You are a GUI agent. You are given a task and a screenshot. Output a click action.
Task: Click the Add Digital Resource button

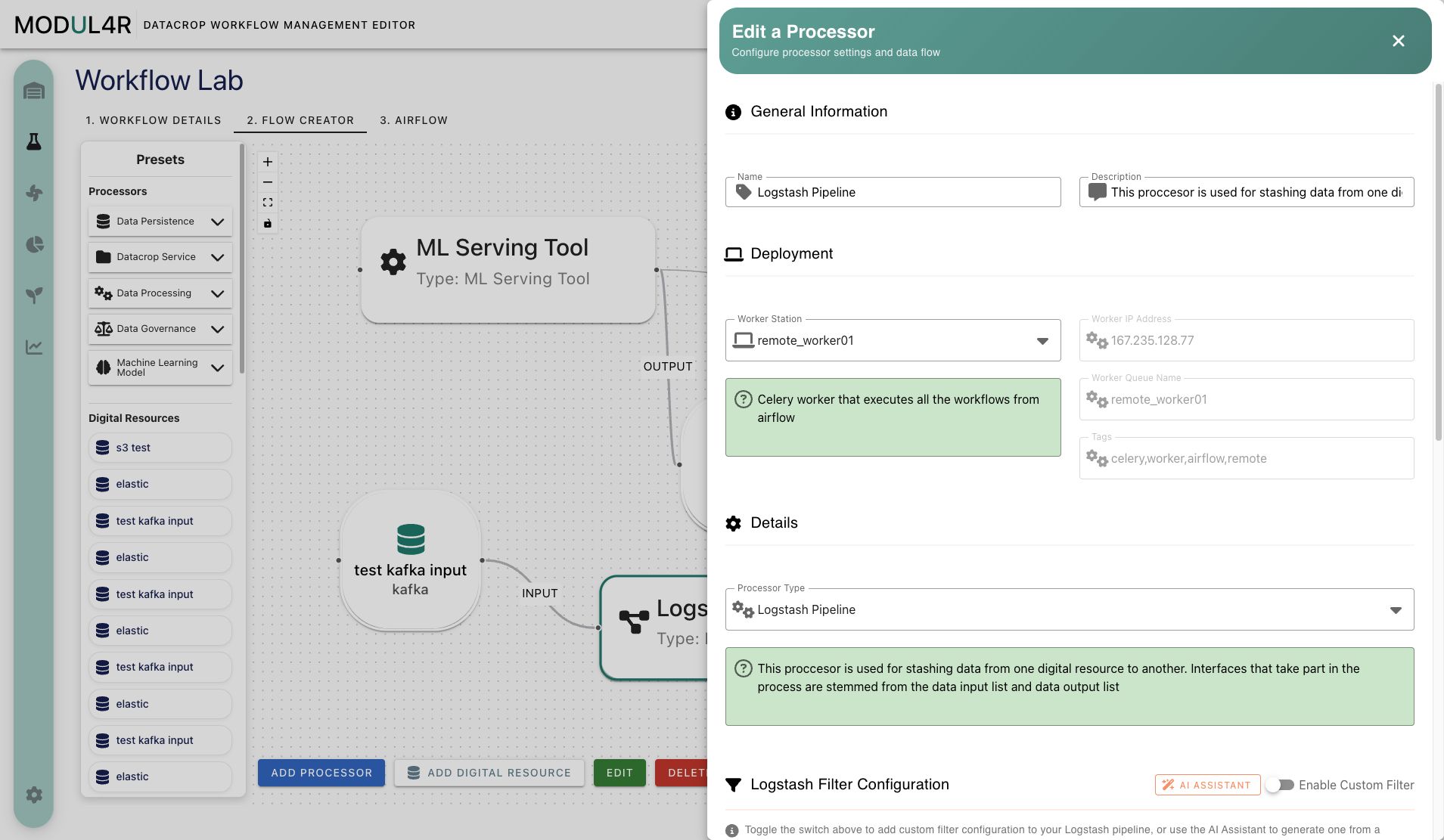pyautogui.click(x=489, y=773)
